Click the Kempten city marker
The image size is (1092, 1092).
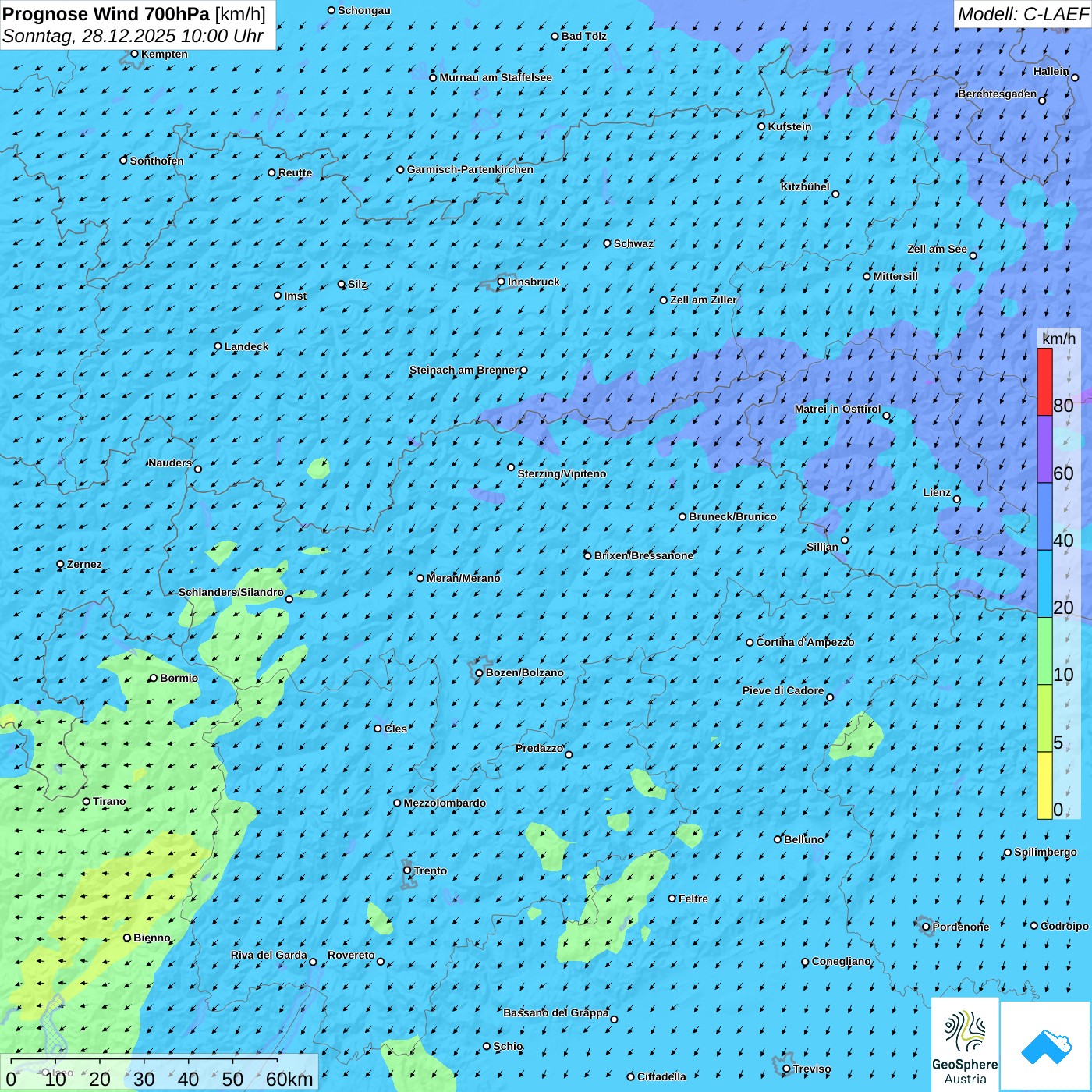click(x=134, y=54)
